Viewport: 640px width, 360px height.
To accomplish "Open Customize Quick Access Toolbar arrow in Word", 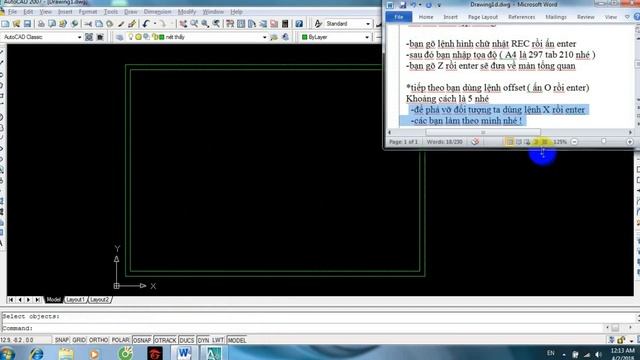I will coord(439,5).
